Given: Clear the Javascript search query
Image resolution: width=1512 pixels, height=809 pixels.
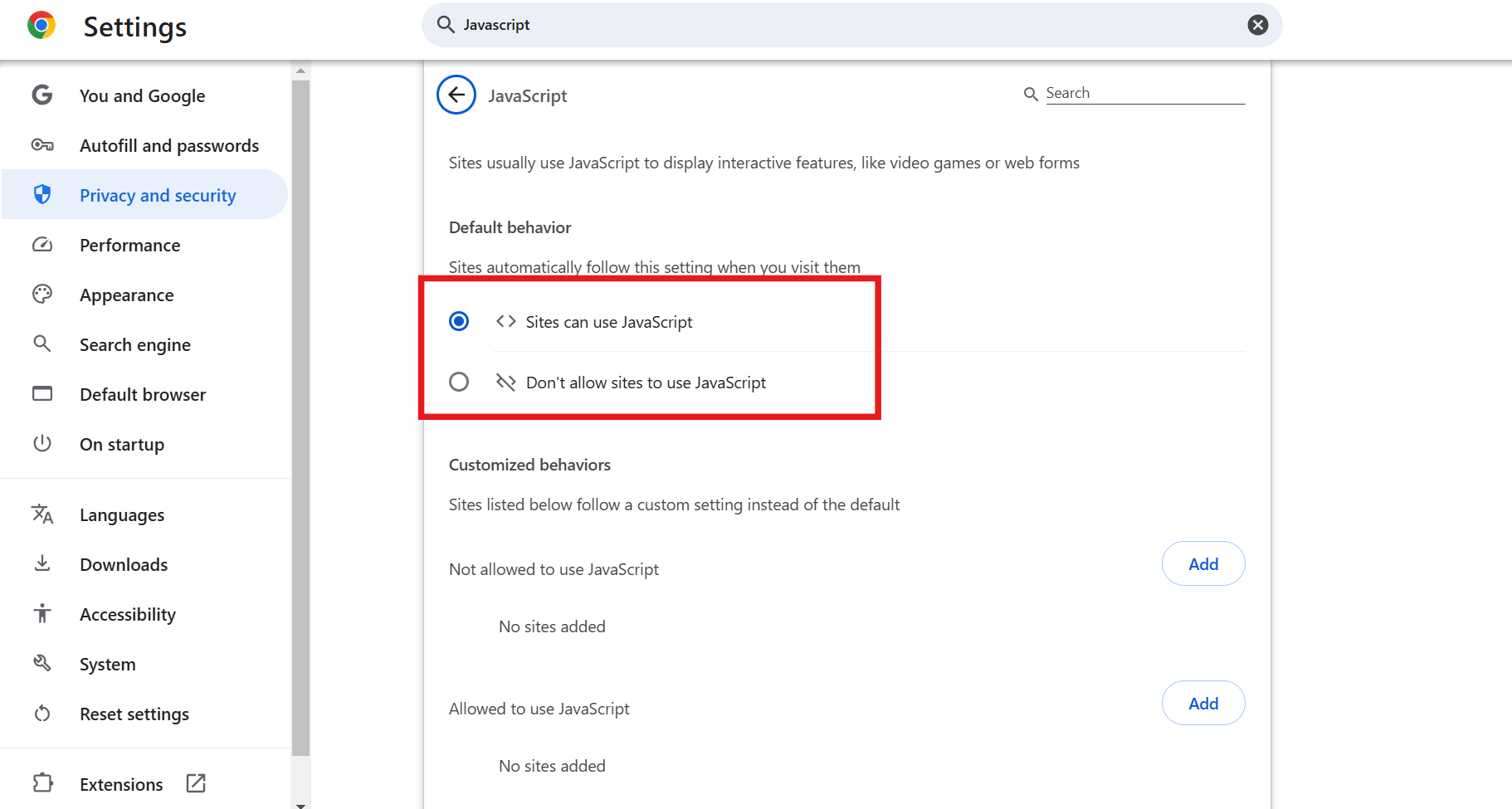Looking at the screenshot, I should 1257,25.
